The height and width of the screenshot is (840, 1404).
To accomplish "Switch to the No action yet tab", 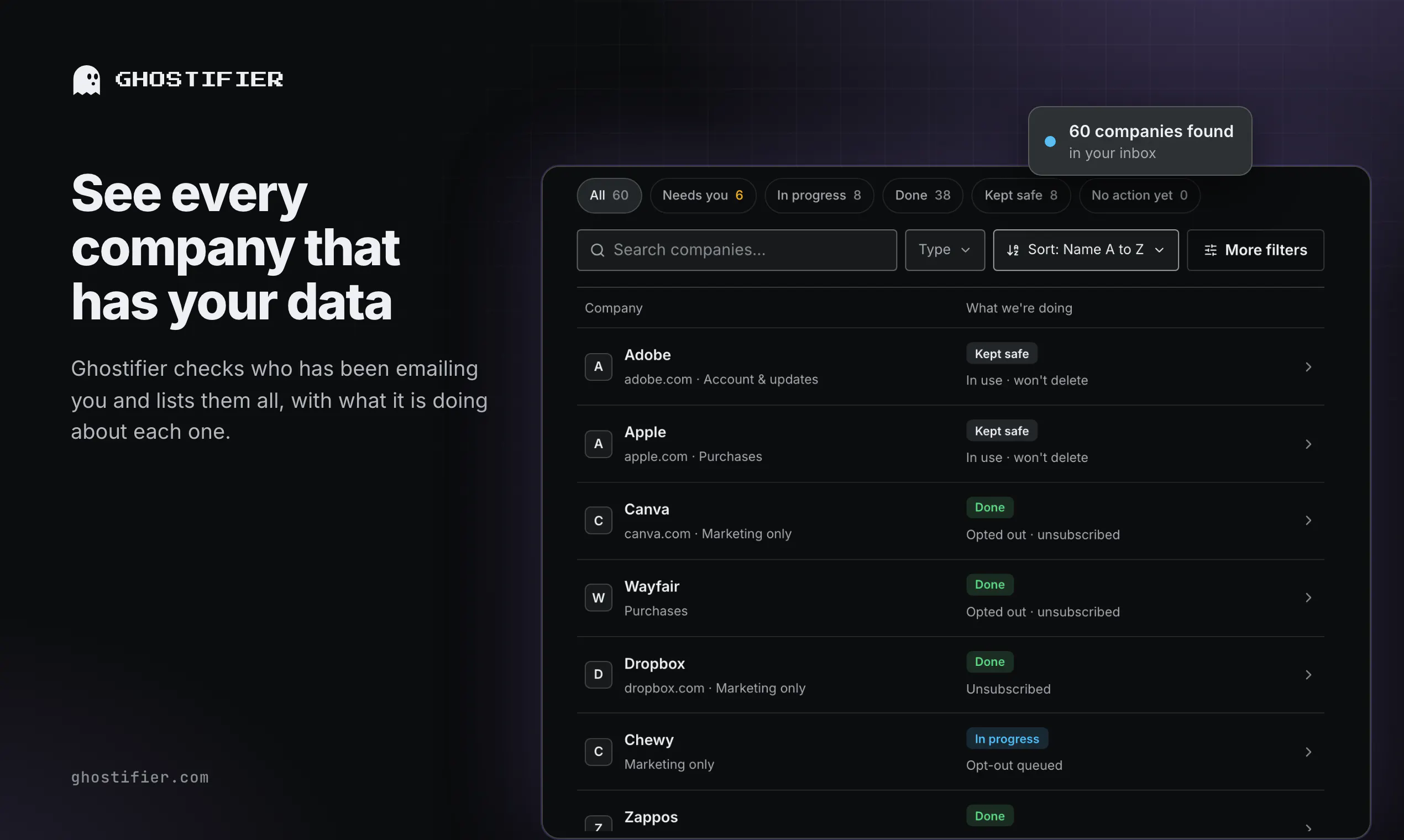I will [1140, 195].
